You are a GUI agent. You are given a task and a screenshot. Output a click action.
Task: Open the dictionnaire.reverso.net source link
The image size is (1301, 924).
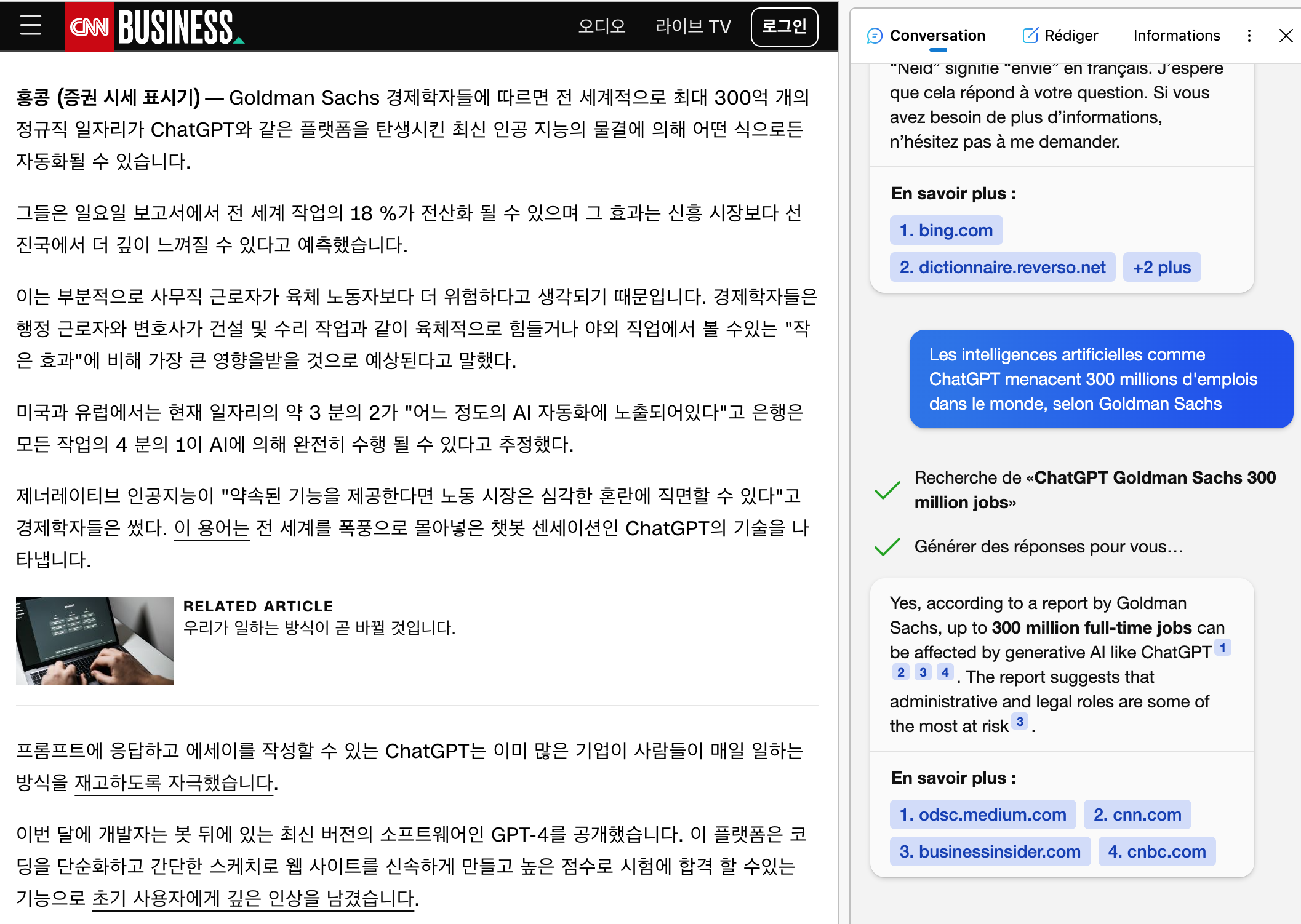1002,267
